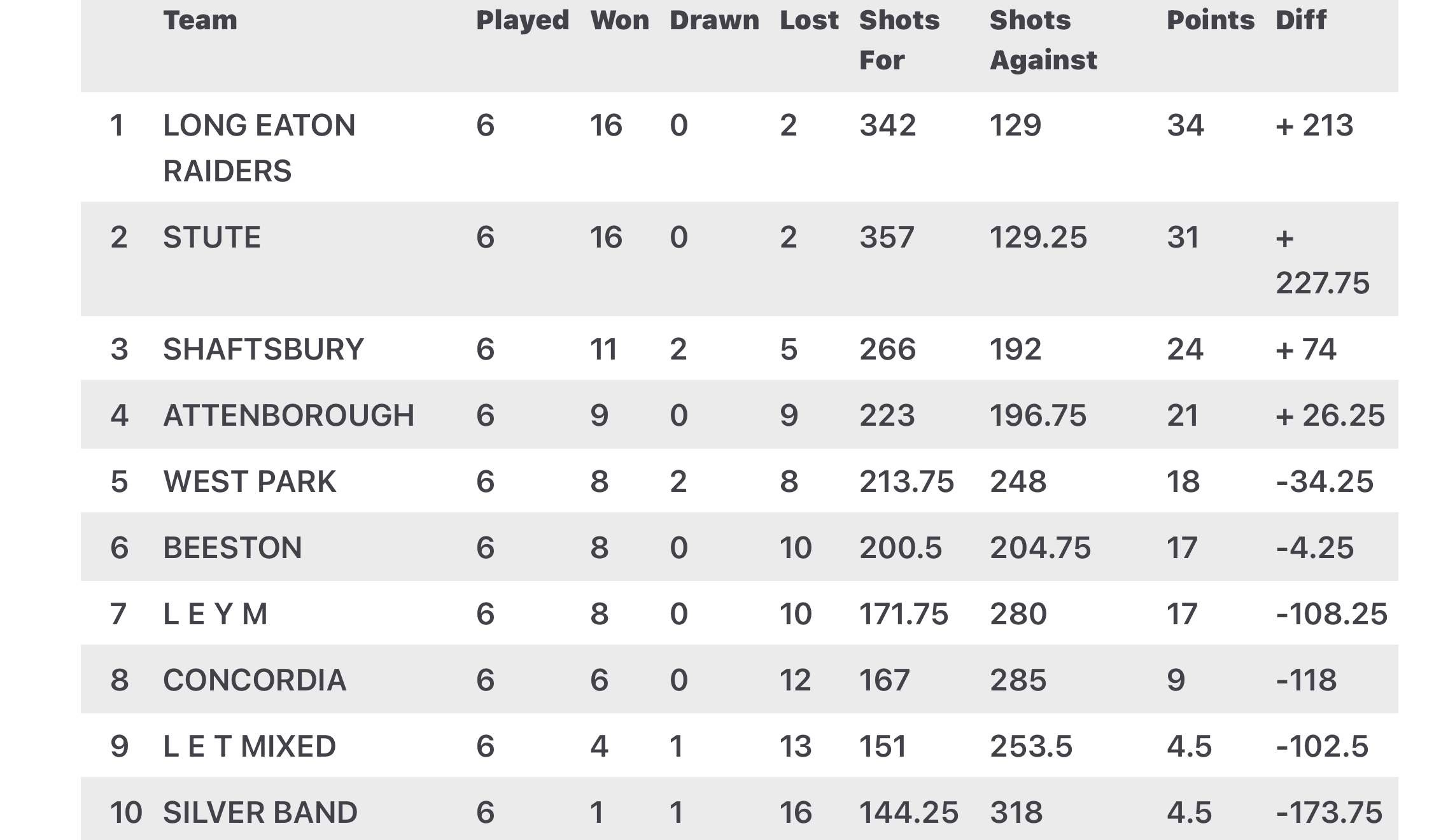Screen dimensions: 1455x840
Task: Select the Drawn column header
Action: 714,20
